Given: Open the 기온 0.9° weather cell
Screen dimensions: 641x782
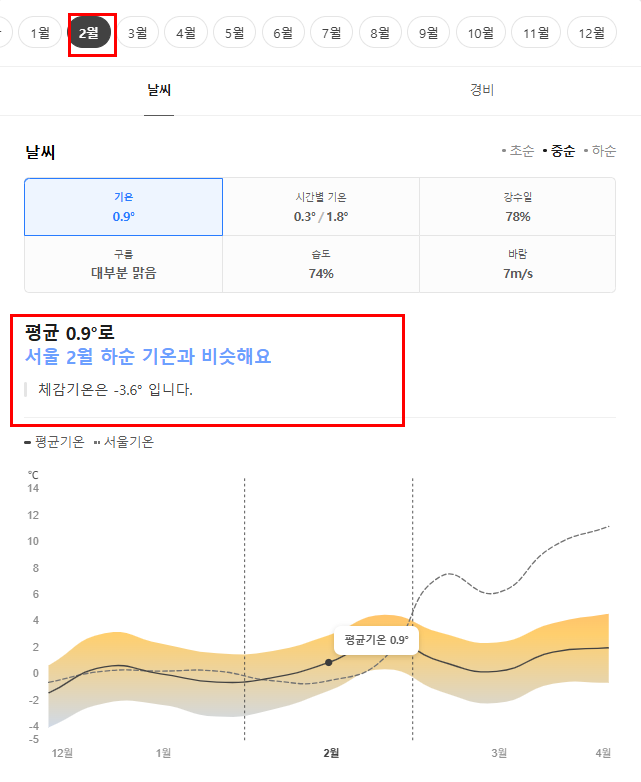Looking at the screenshot, I should pyautogui.click(x=123, y=206).
